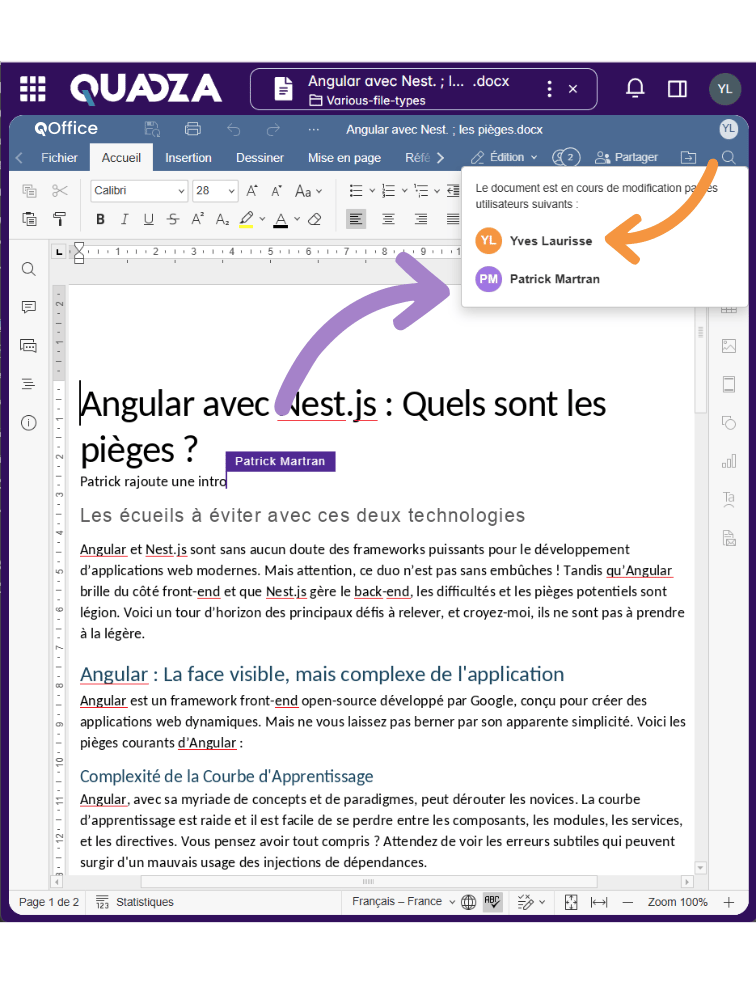Save the document with the save icon
Image resolution: width=756 pixels, height=983 pixels.
coord(152,129)
